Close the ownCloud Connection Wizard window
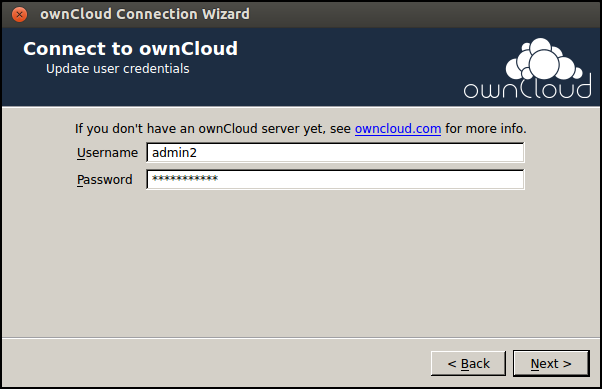 (x=19, y=15)
